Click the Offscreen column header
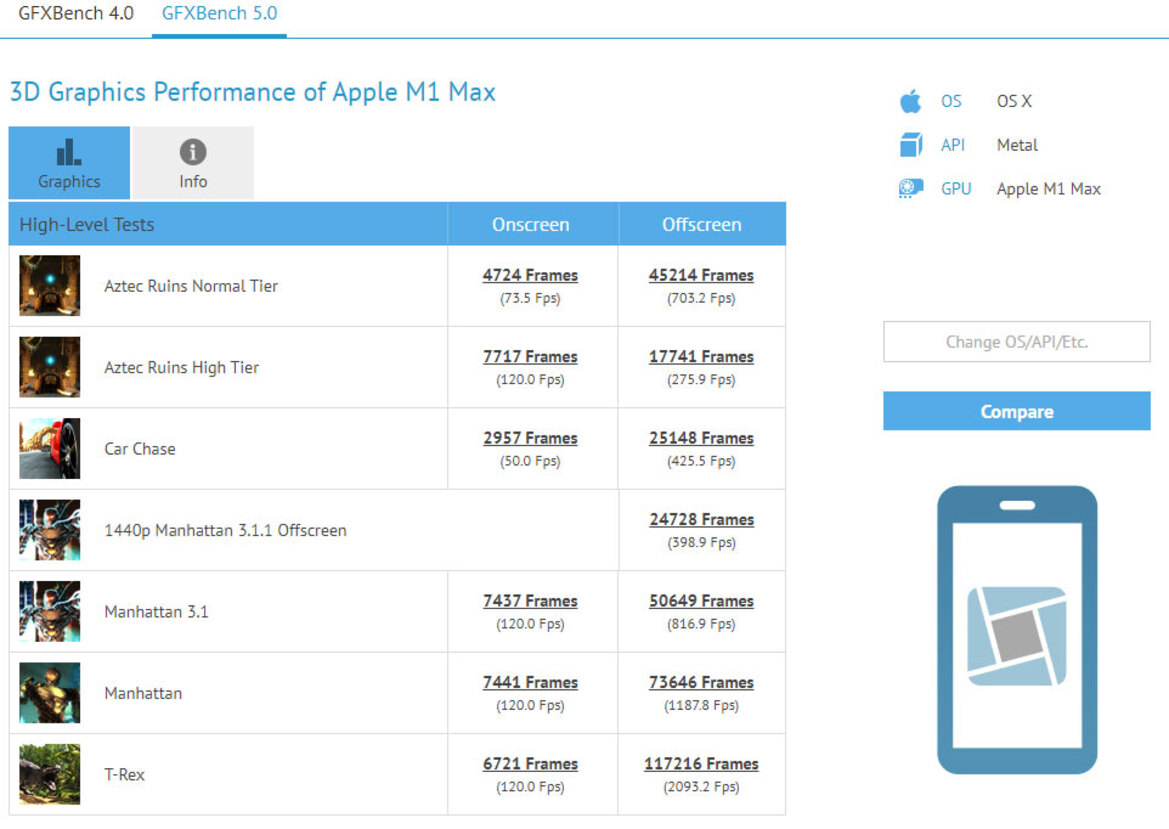Viewport: 1169px width, 829px height. [x=701, y=224]
